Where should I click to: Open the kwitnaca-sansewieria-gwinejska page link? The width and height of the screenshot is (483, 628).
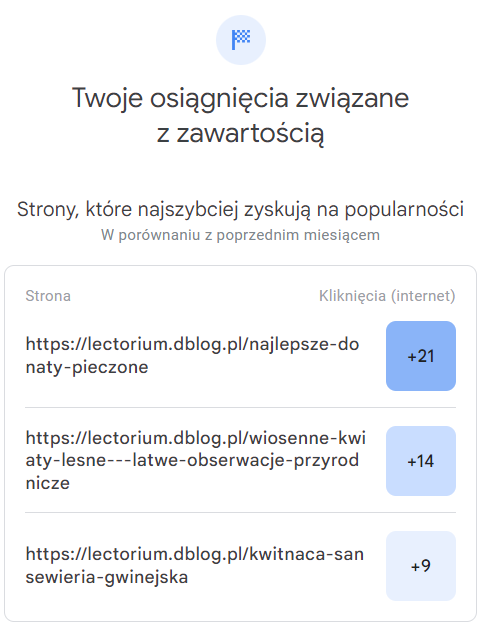pos(195,566)
